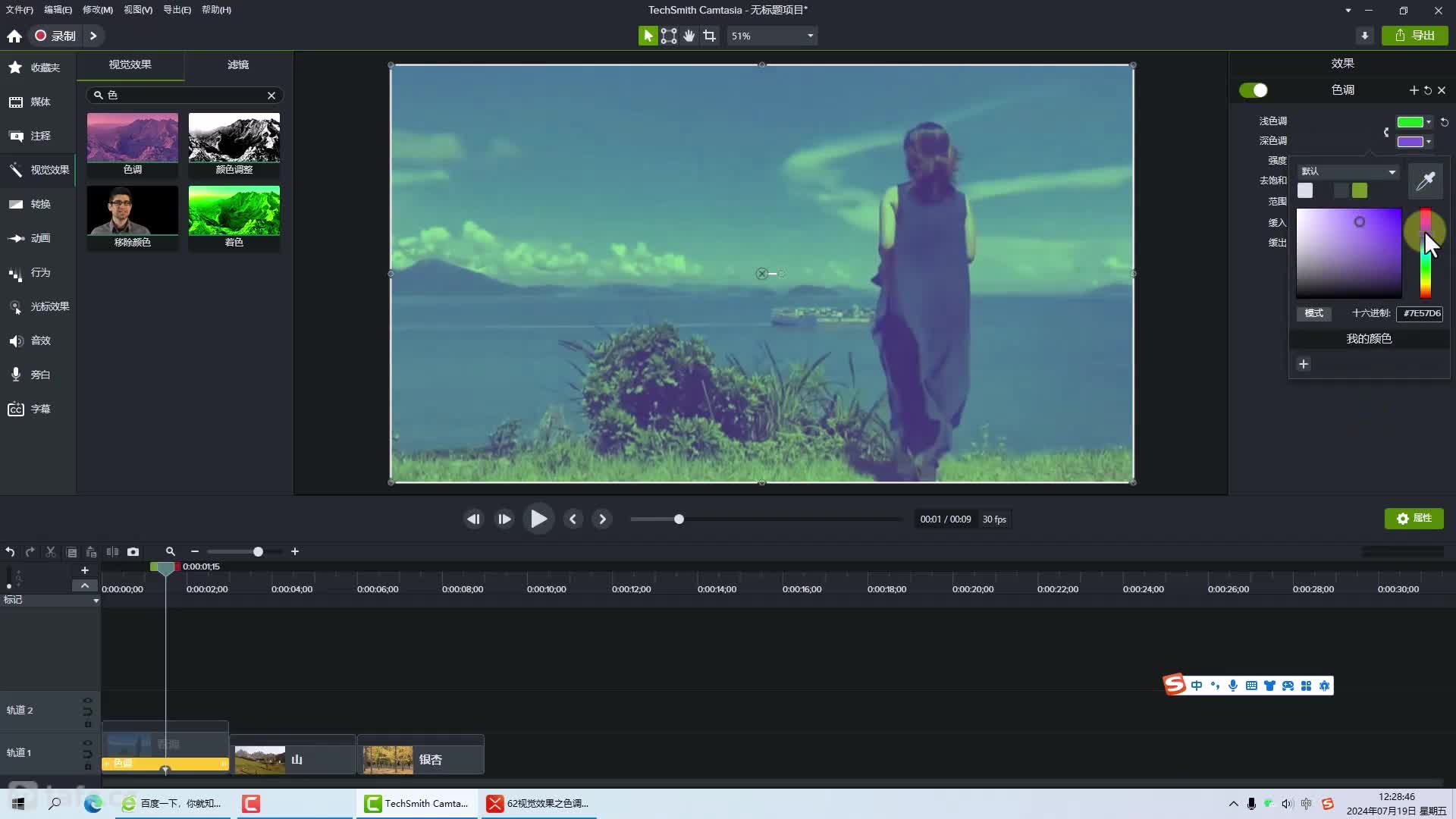Open the 音效 audio effects panel
This screenshot has height=819, width=1456.
(38, 340)
